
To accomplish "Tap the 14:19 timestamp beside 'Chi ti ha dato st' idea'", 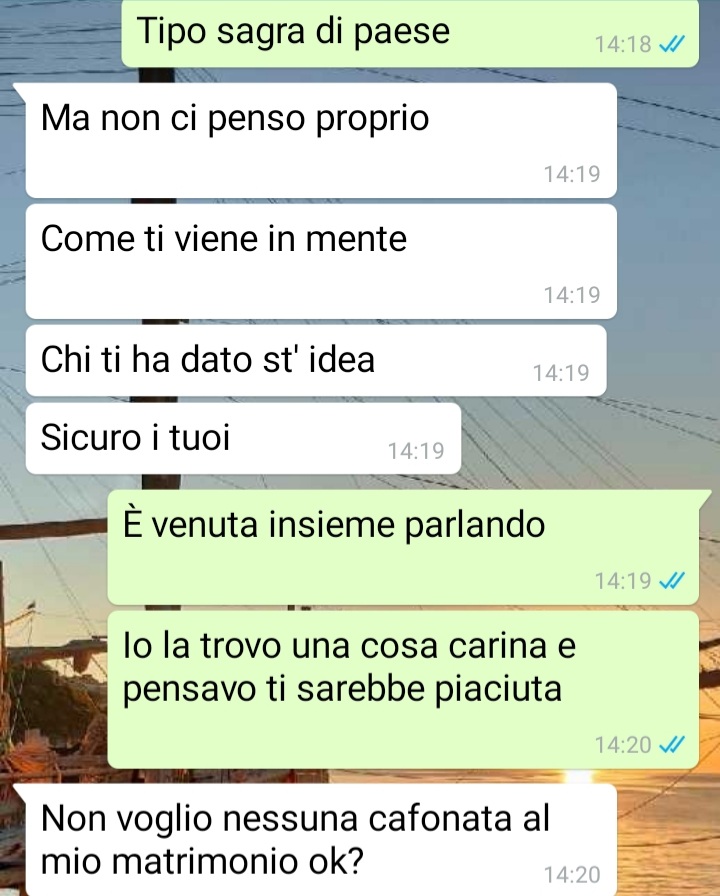I will click(x=561, y=373).
